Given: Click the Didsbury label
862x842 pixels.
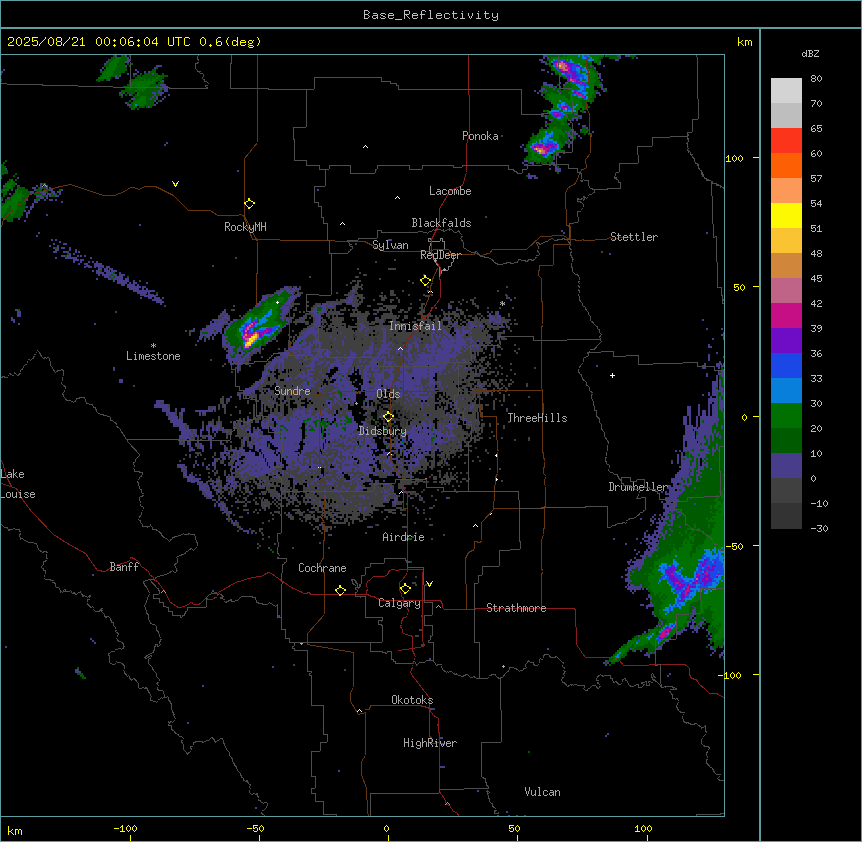Looking at the screenshot, I should 382,431.
